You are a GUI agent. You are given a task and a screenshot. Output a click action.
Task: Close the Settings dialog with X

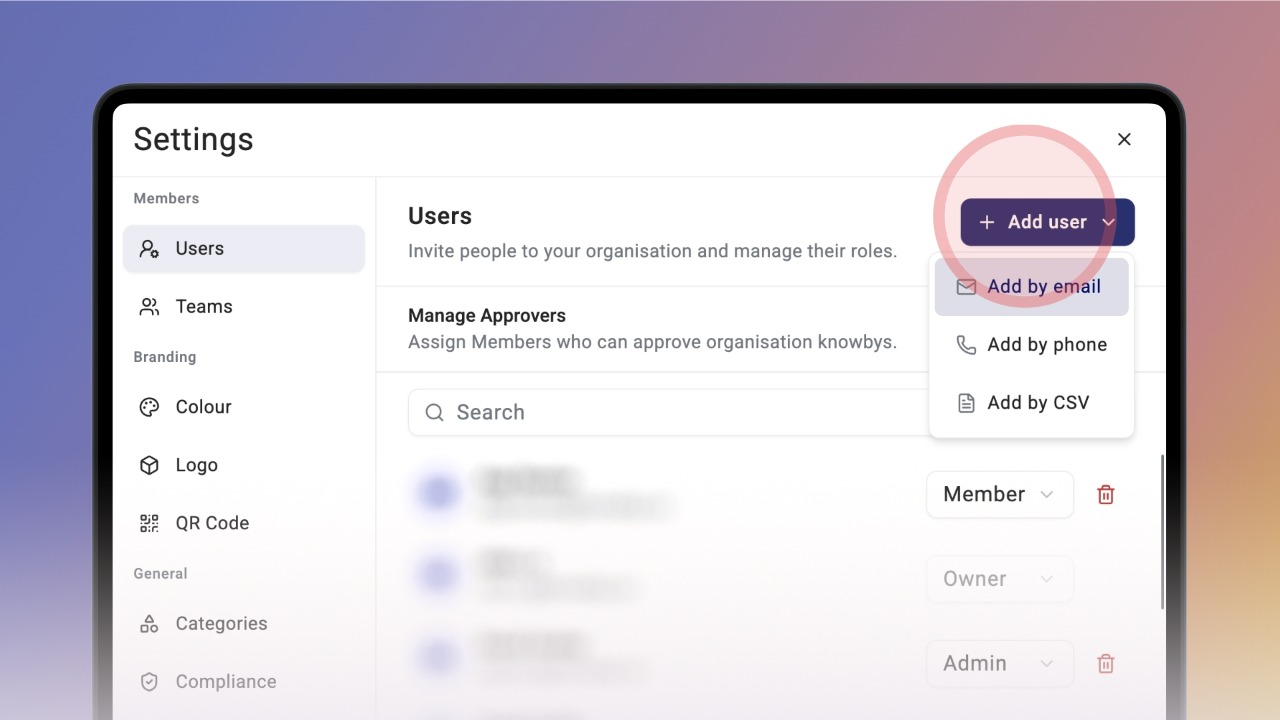(1124, 139)
